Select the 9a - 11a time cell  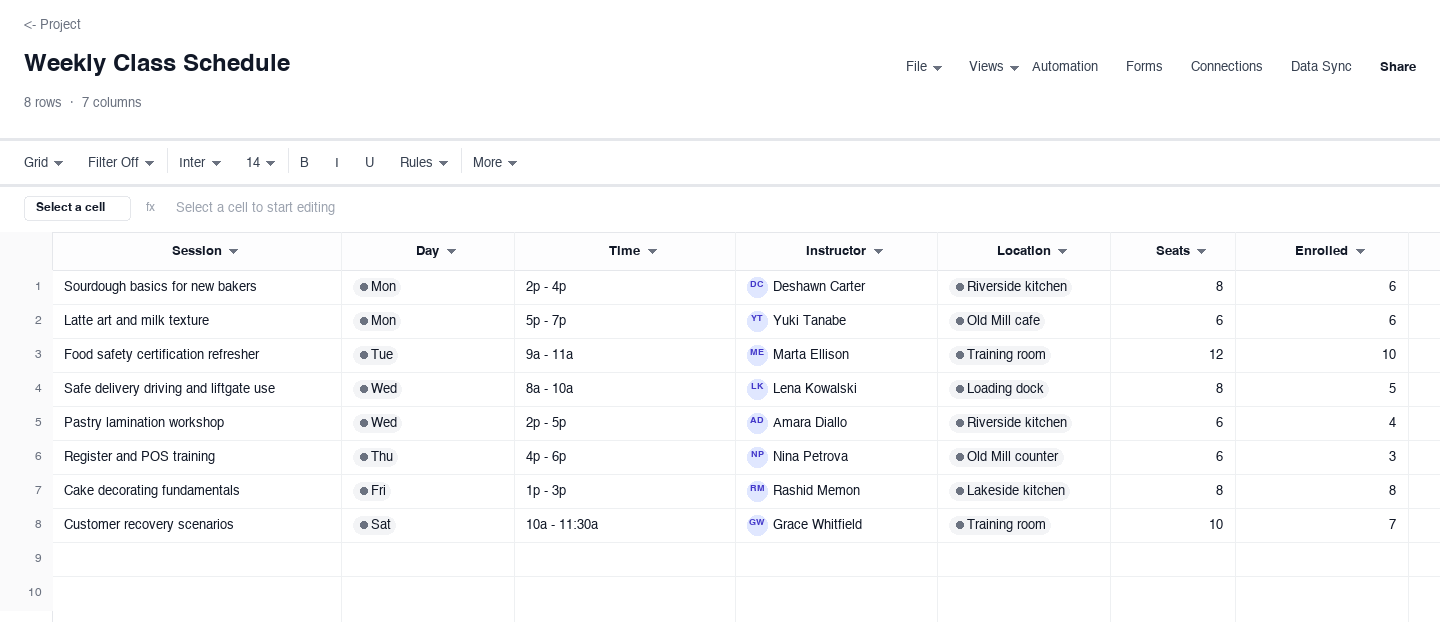click(x=625, y=355)
